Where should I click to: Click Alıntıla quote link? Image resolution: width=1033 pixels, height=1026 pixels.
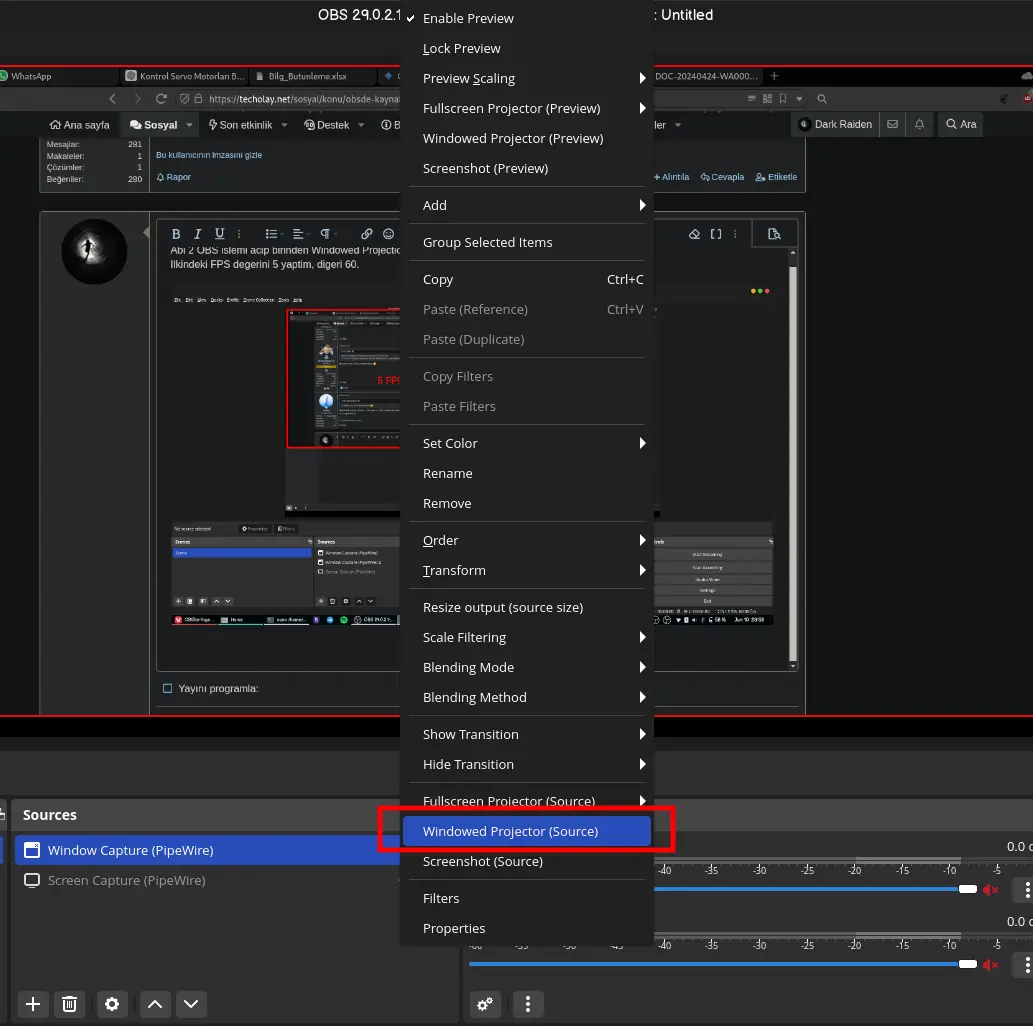[671, 177]
